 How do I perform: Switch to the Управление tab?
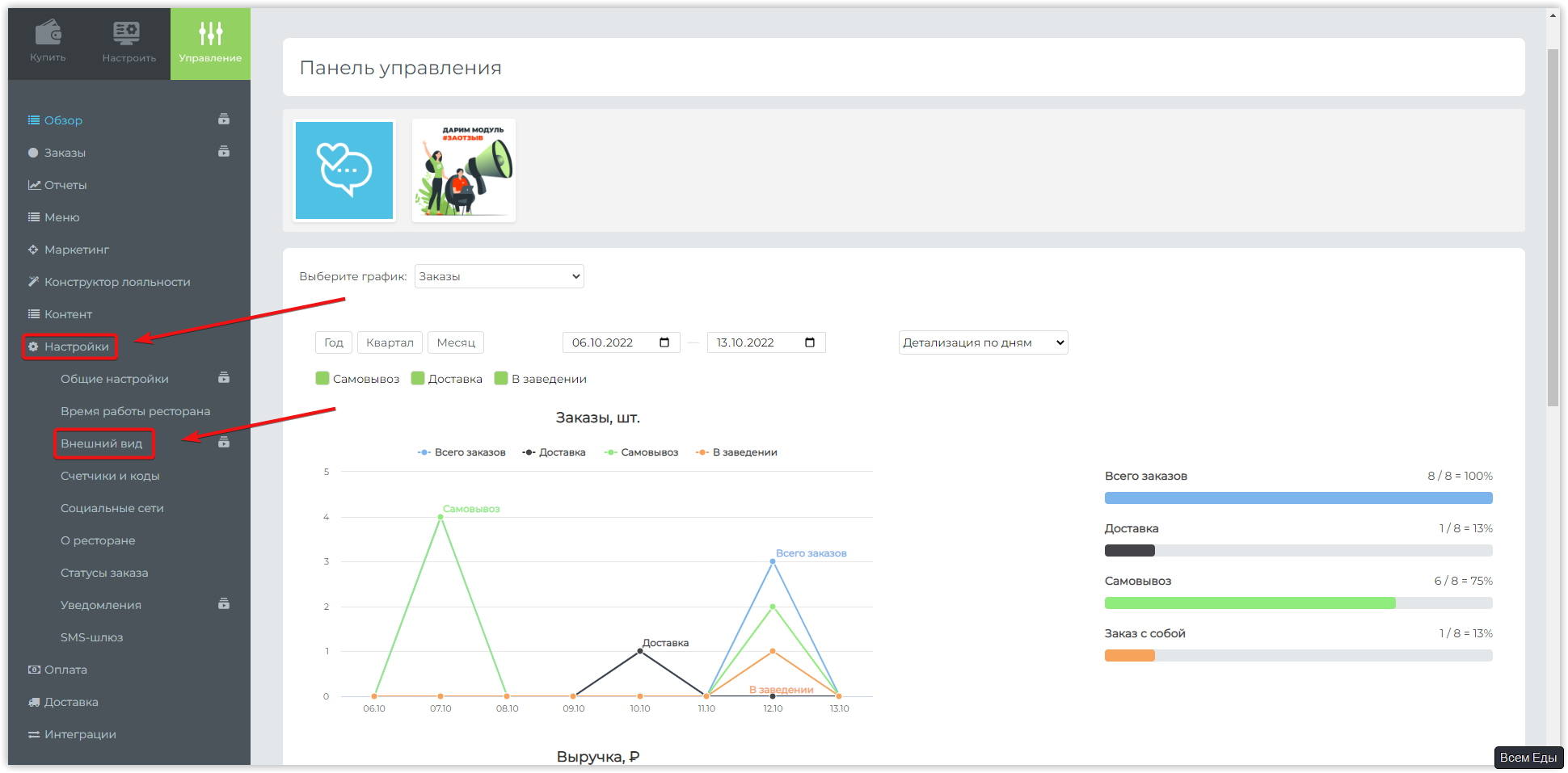coord(210,44)
